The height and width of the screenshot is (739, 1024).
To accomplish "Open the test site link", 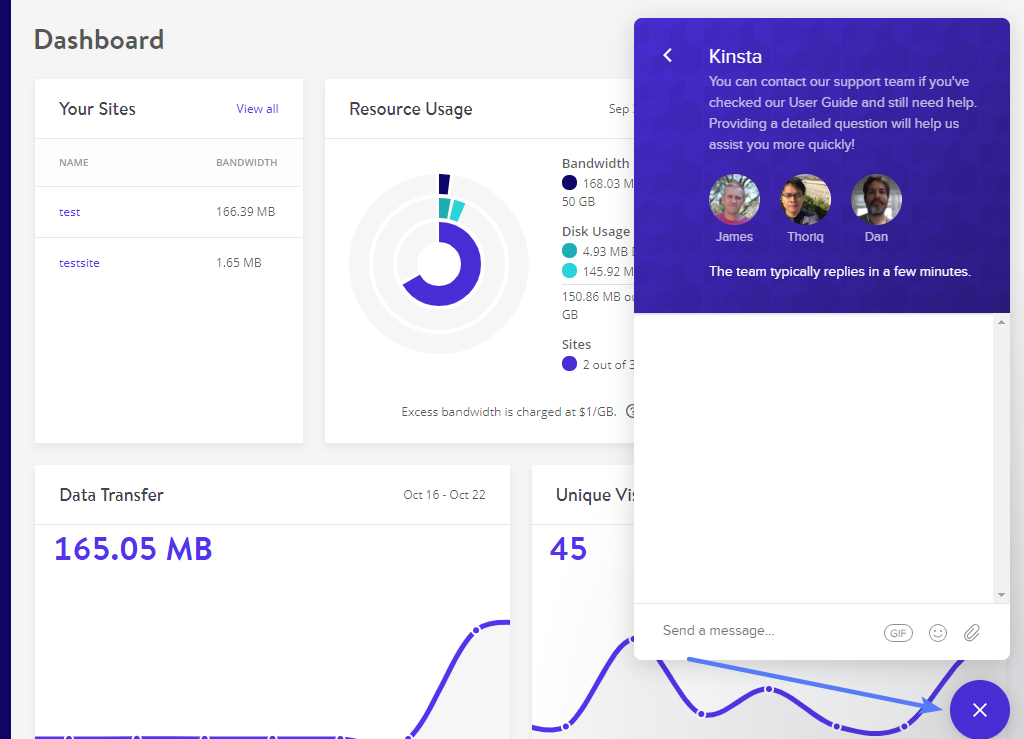I will tap(69, 212).
